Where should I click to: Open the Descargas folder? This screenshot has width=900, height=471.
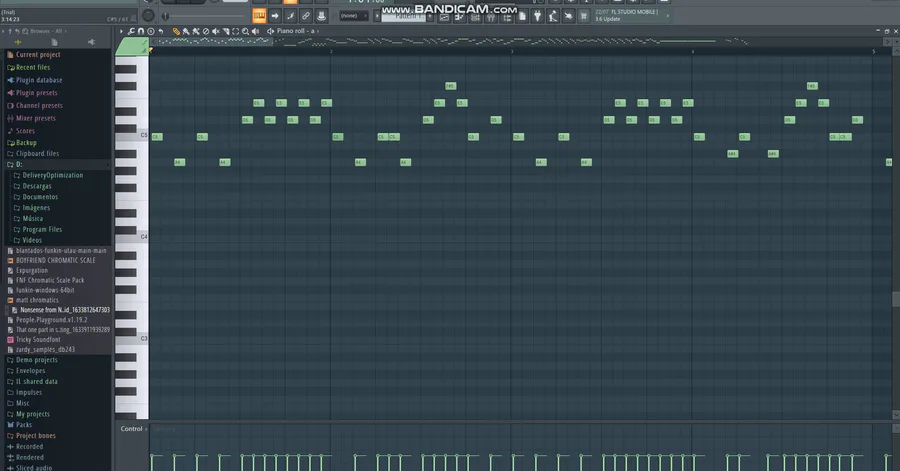point(37,186)
